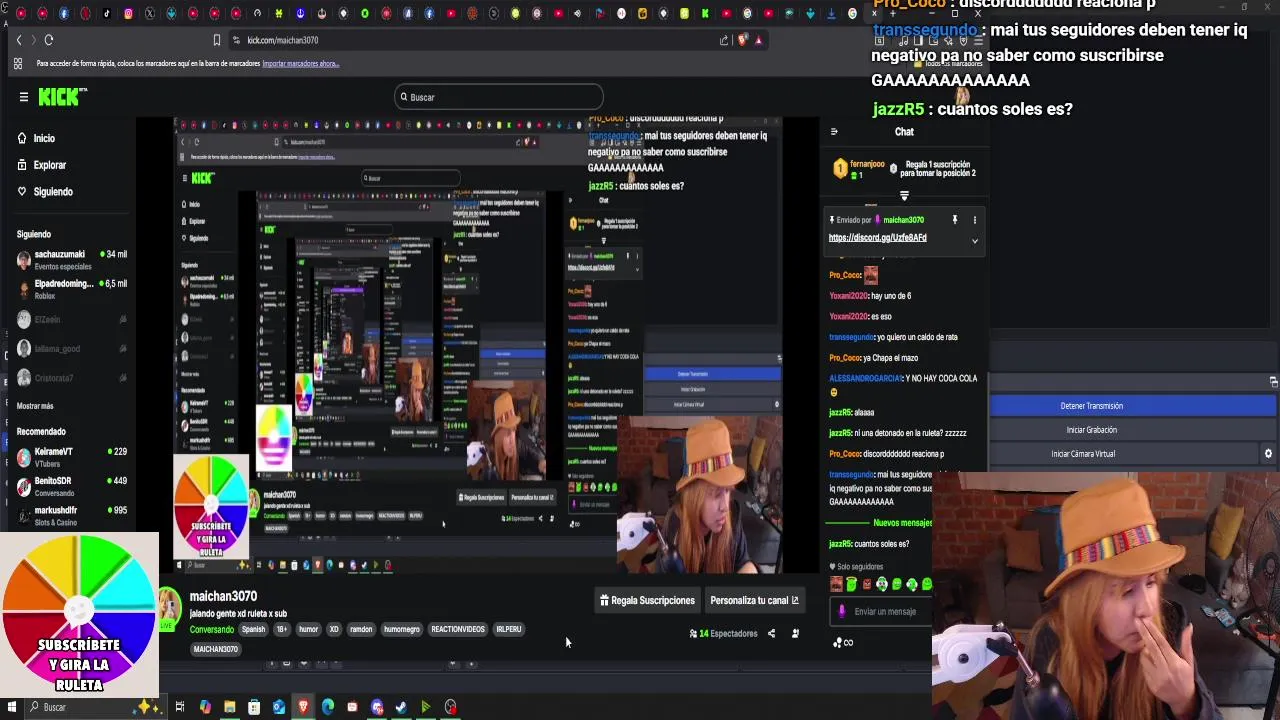
Task: Expand list with Mostrar más
Action: point(35,406)
